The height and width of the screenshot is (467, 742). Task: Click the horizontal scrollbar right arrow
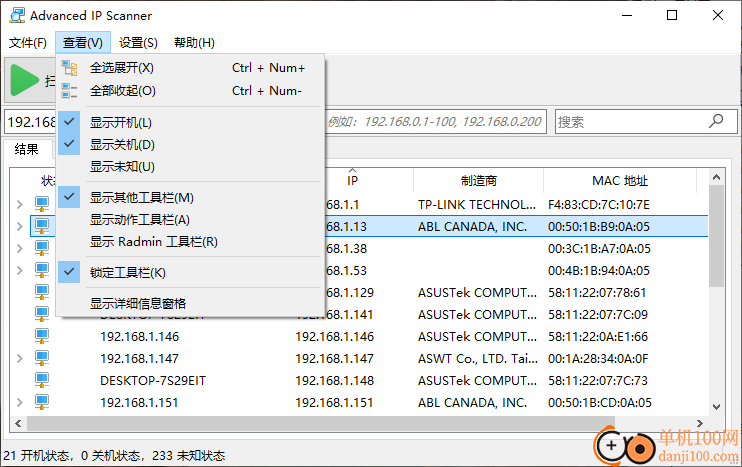pyautogui.click(x=699, y=423)
